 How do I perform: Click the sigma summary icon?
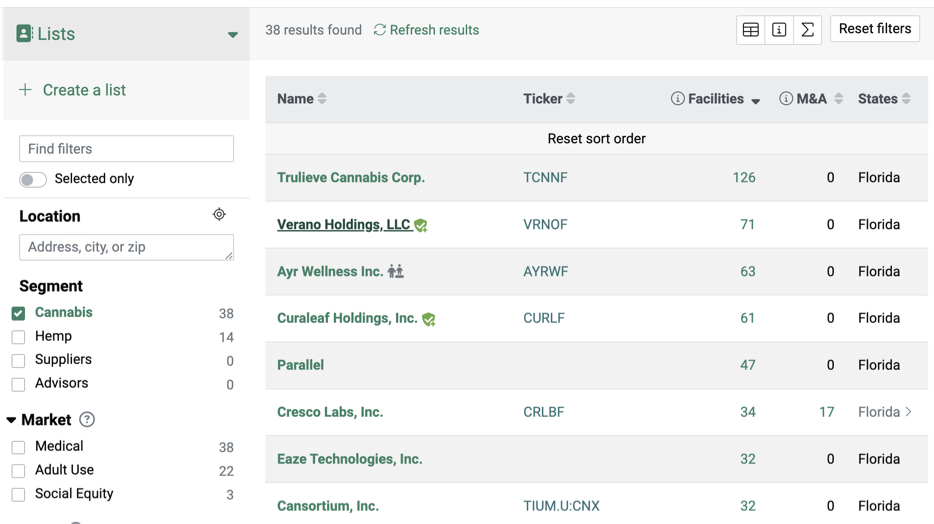click(x=807, y=30)
